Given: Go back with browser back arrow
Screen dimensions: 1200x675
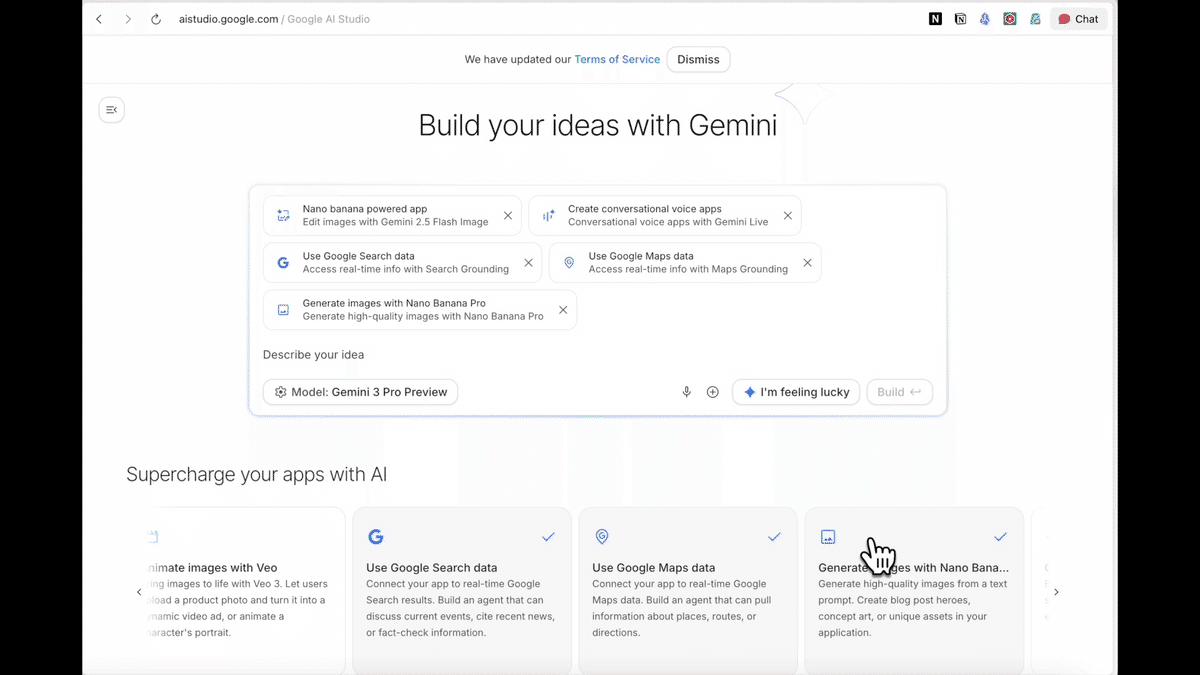Looking at the screenshot, I should point(99,19).
